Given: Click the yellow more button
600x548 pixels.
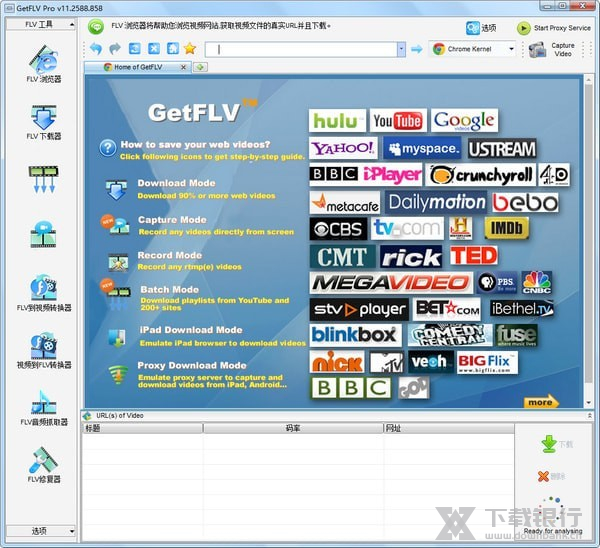Looking at the screenshot, I should pyautogui.click(x=539, y=402).
